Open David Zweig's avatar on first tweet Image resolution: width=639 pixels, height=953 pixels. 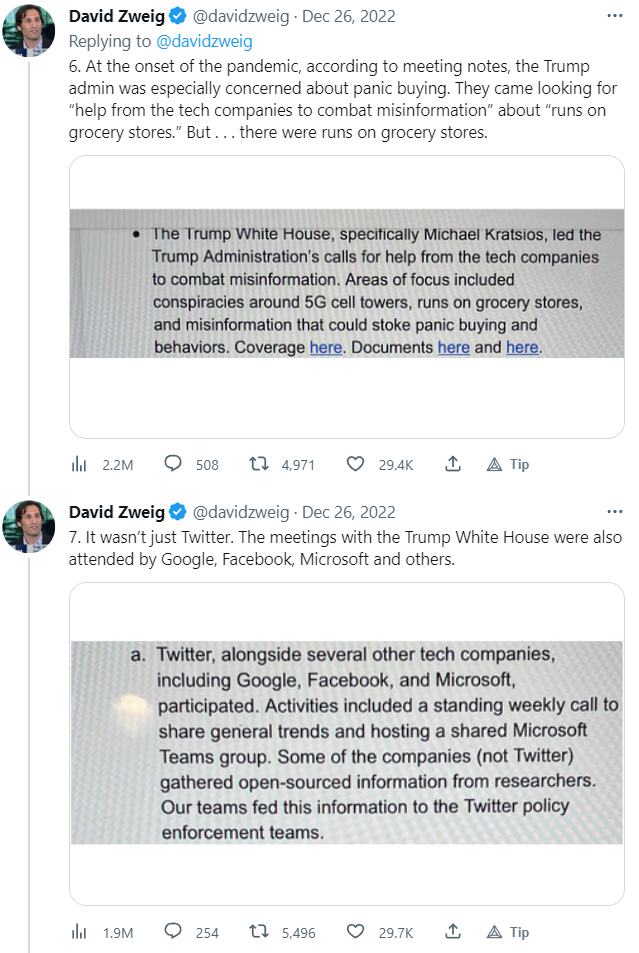tap(29, 31)
